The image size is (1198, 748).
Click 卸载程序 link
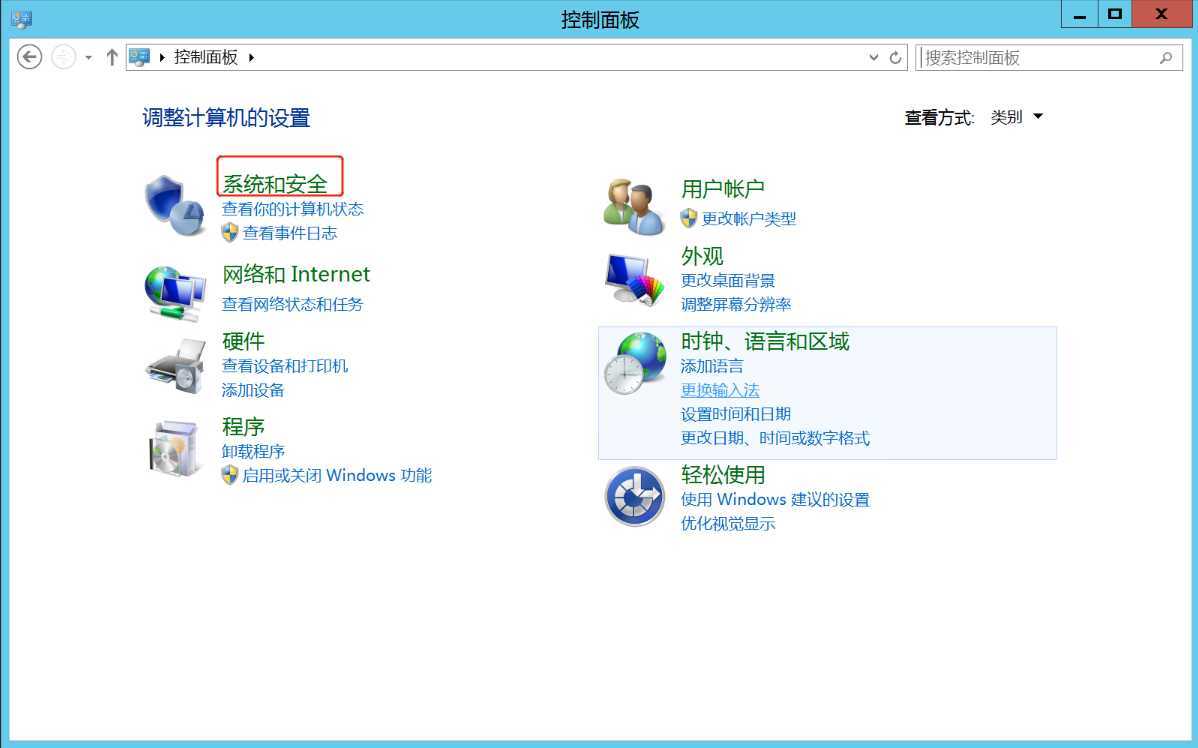point(253,452)
